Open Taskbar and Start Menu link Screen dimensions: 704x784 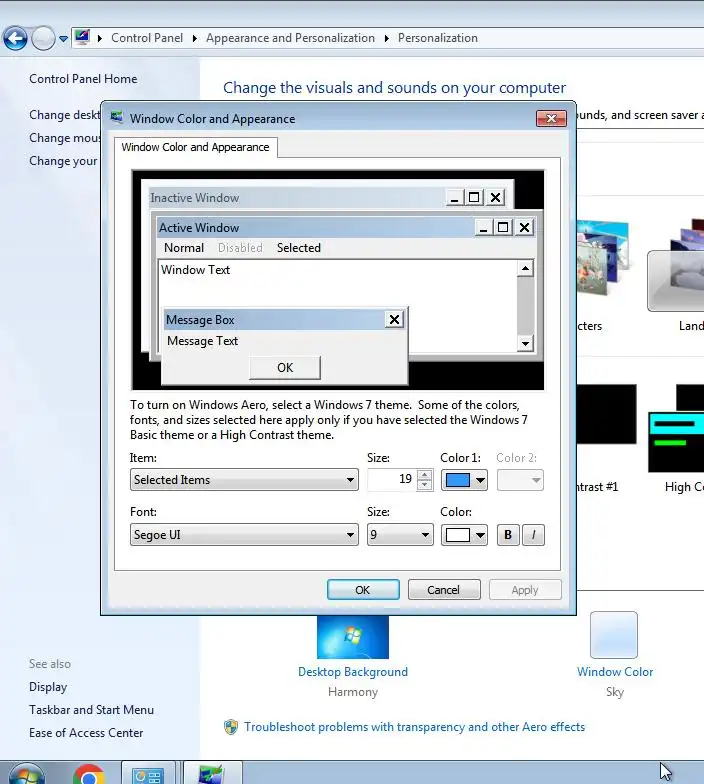tap(92, 710)
